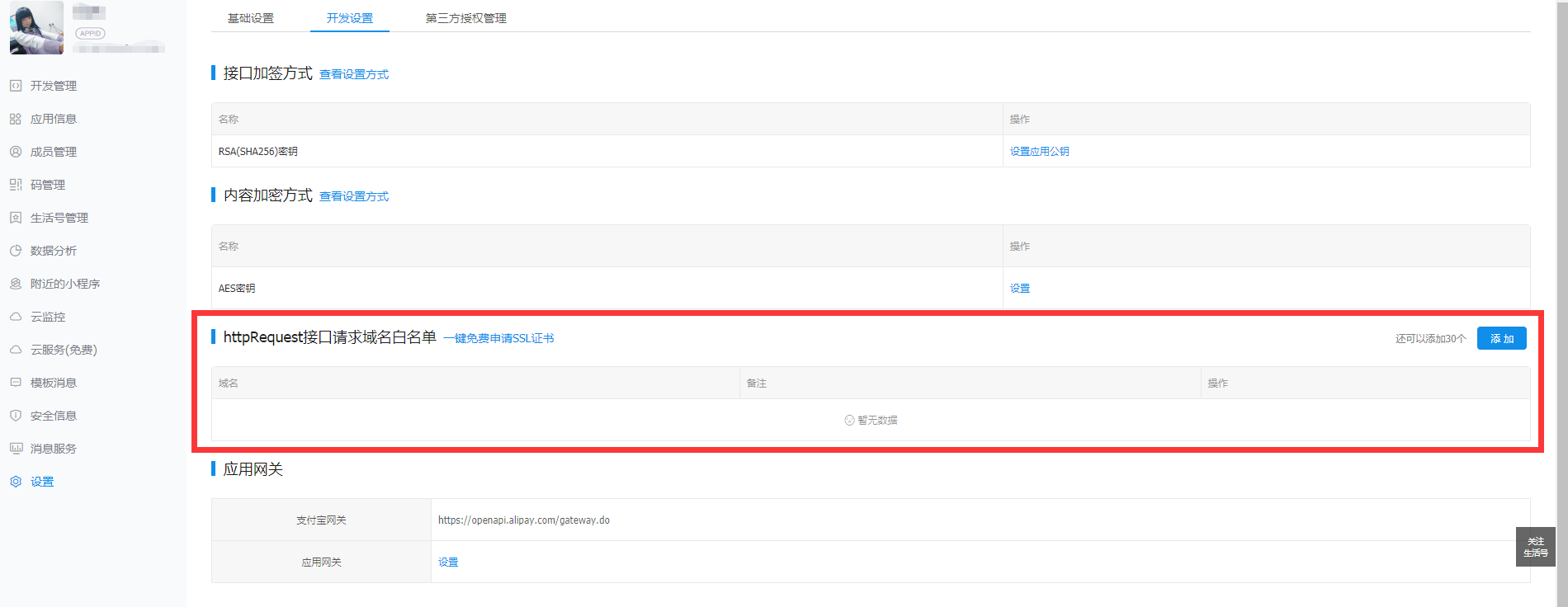Click 查看设置方式 beside 接口加签方式
The height and width of the screenshot is (607, 1568).
click(x=354, y=74)
